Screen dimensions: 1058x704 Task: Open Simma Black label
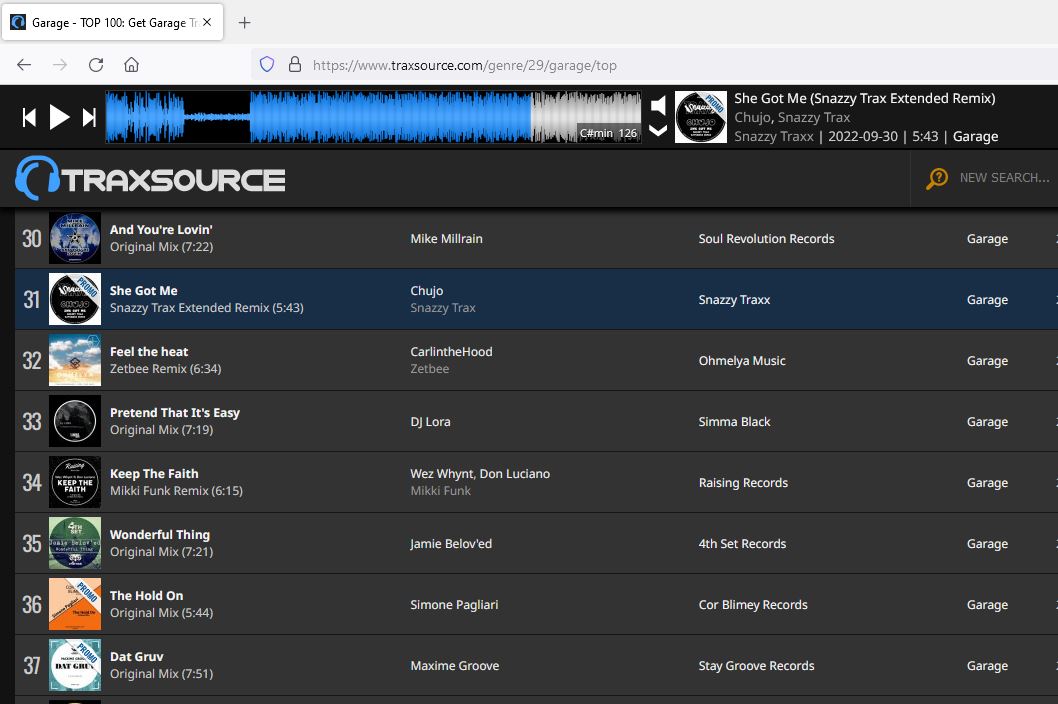pyautogui.click(x=734, y=422)
